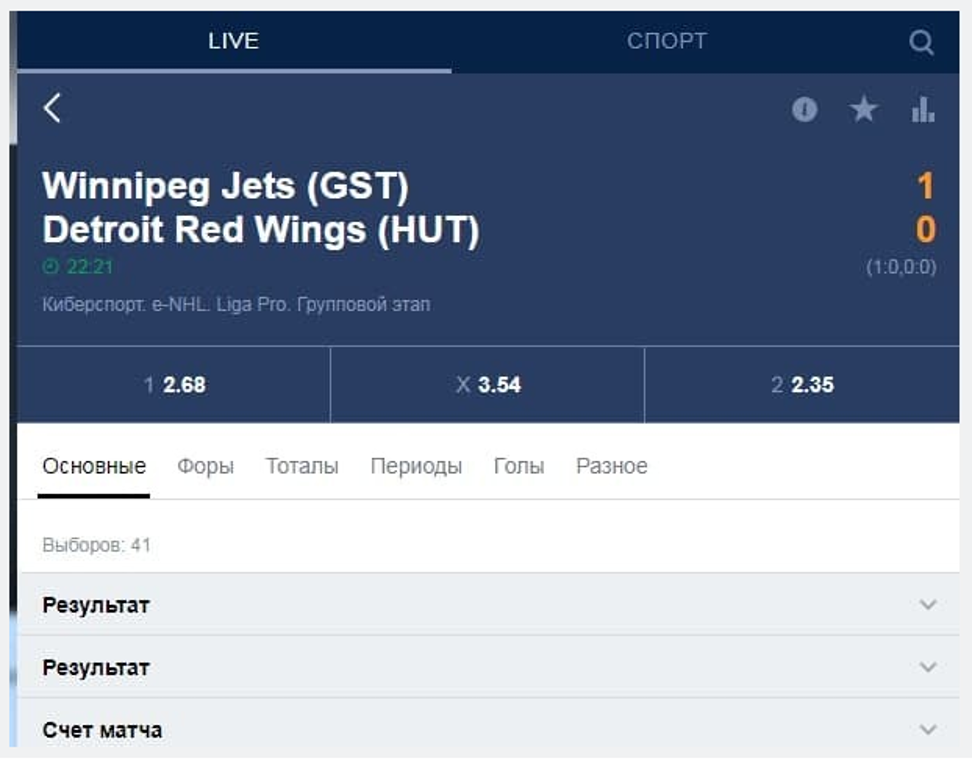972x772 pixels.
Task: Add match to favorites with star
Action: pos(863,110)
